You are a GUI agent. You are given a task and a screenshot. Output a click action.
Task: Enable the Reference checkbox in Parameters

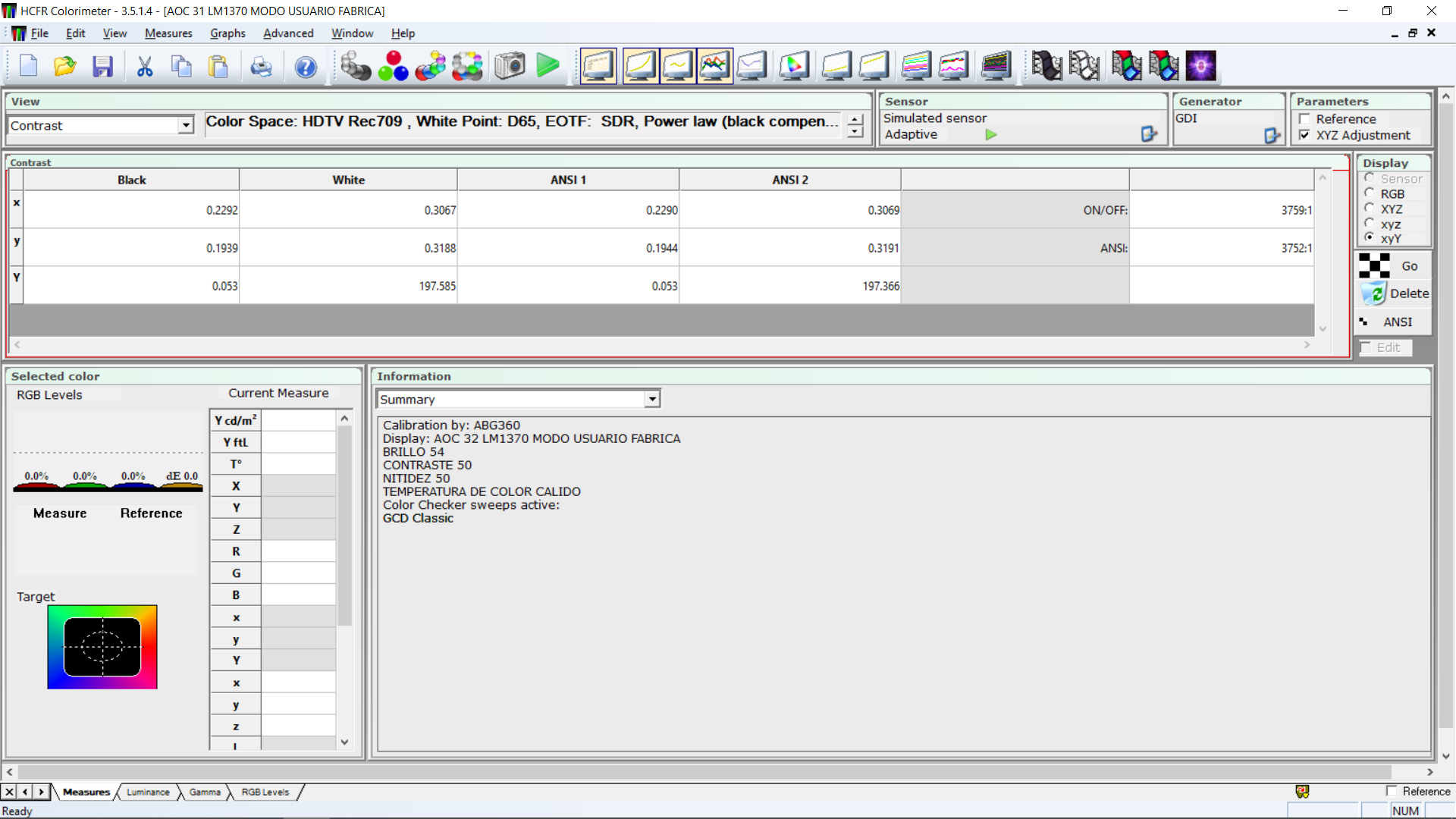tap(1304, 119)
